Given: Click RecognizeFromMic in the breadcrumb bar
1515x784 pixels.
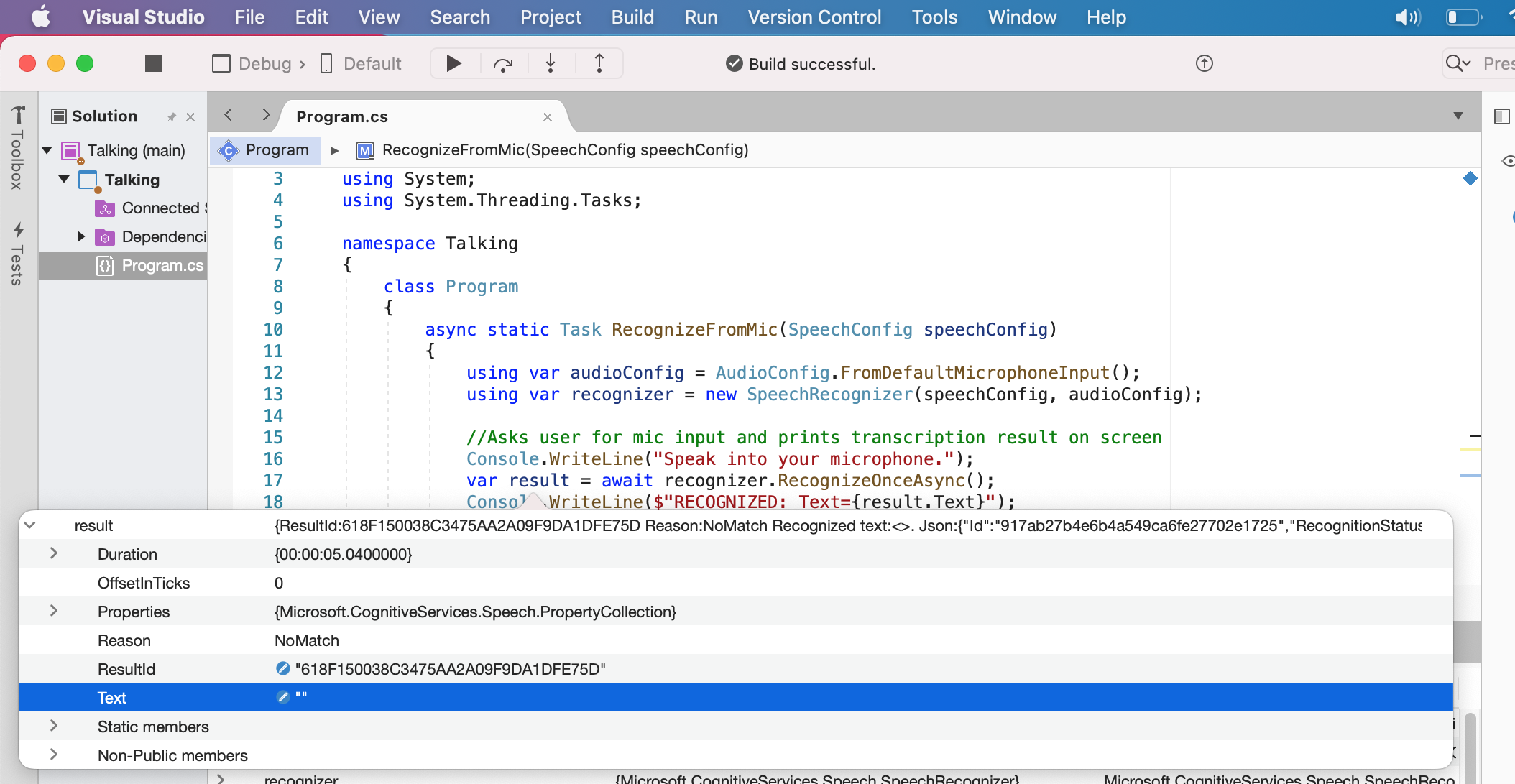Looking at the screenshot, I should point(564,150).
